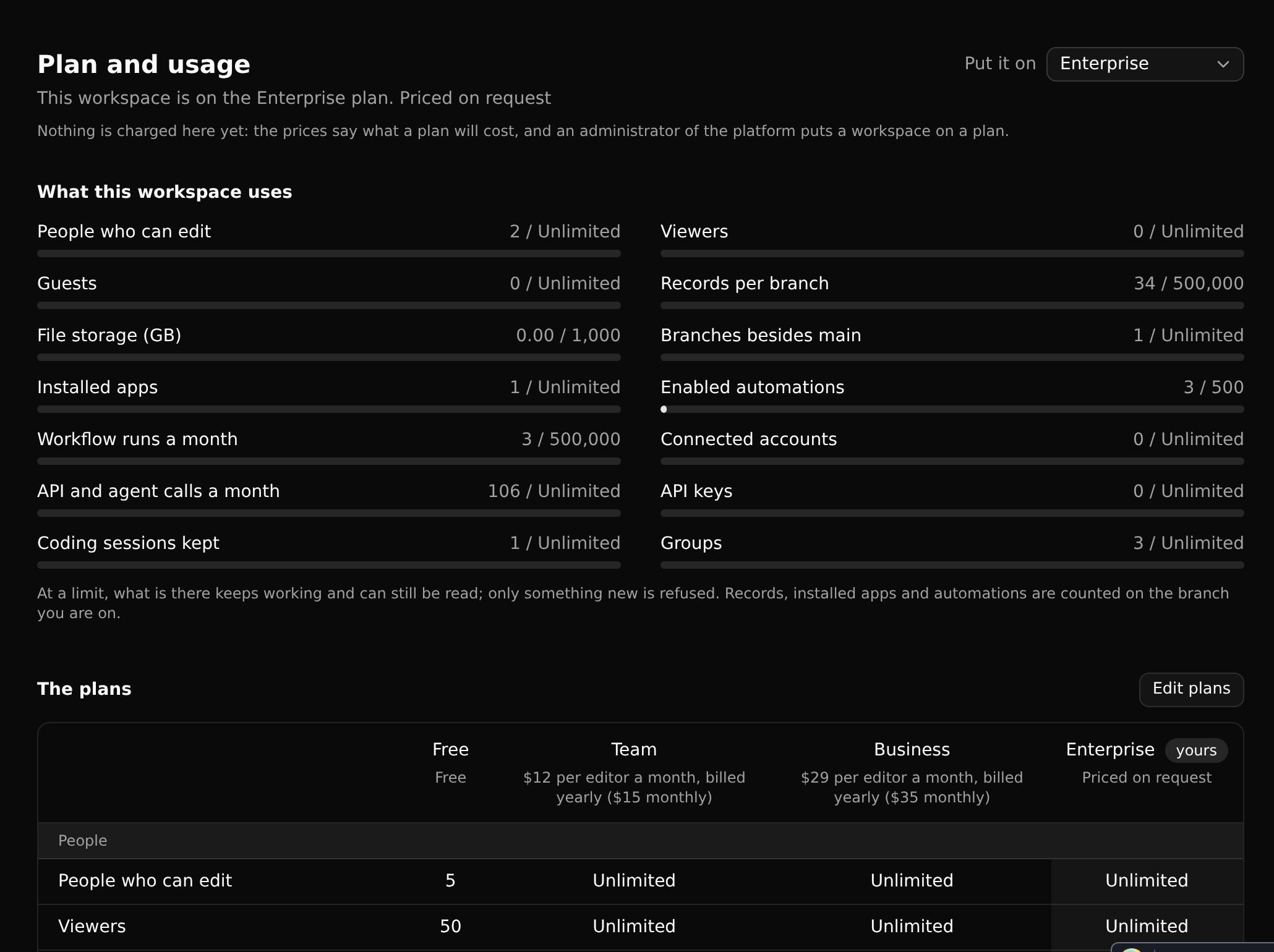Viewport: 1274px width, 952px height.
Task: Click the 'Plan and usage' heading
Action: click(x=143, y=64)
